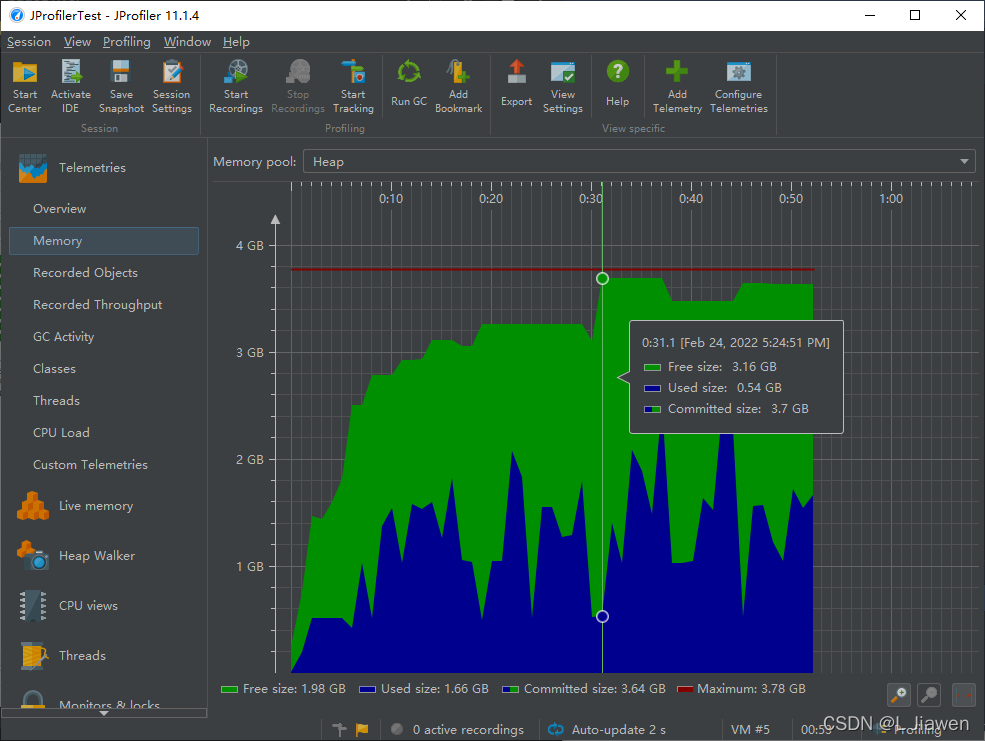
Task: Open View Settings
Action: point(563,86)
